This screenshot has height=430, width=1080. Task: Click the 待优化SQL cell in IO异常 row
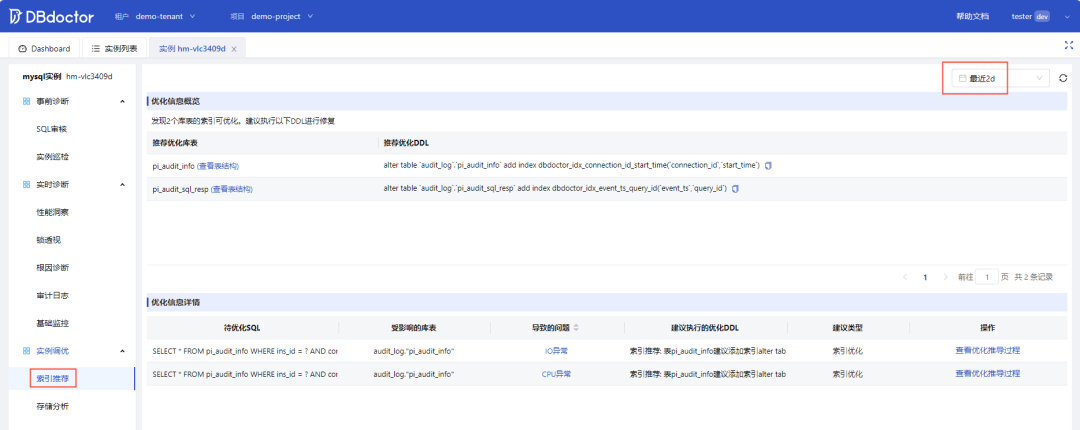click(x=243, y=351)
